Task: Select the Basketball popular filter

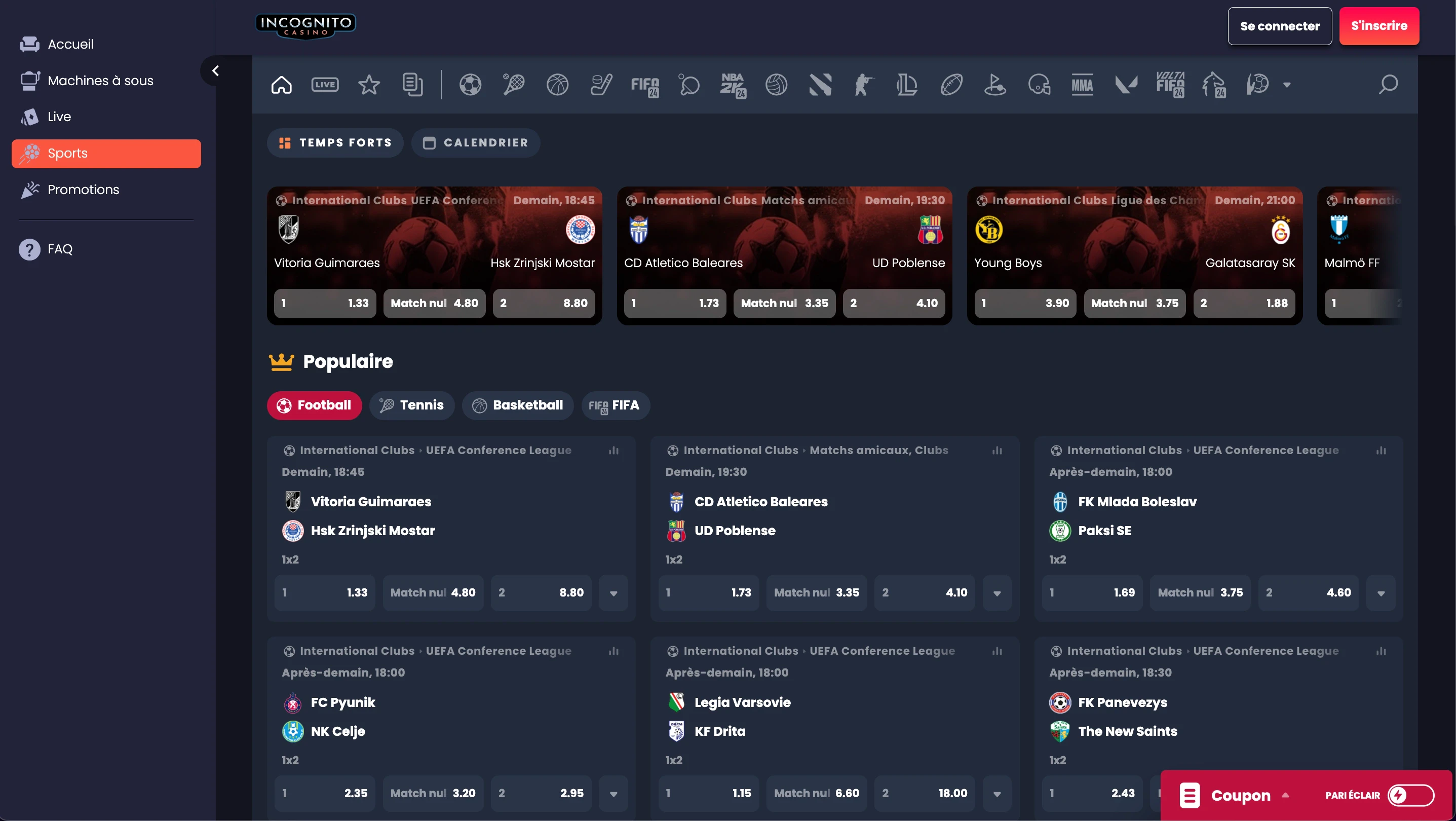Action: pos(518,405)
